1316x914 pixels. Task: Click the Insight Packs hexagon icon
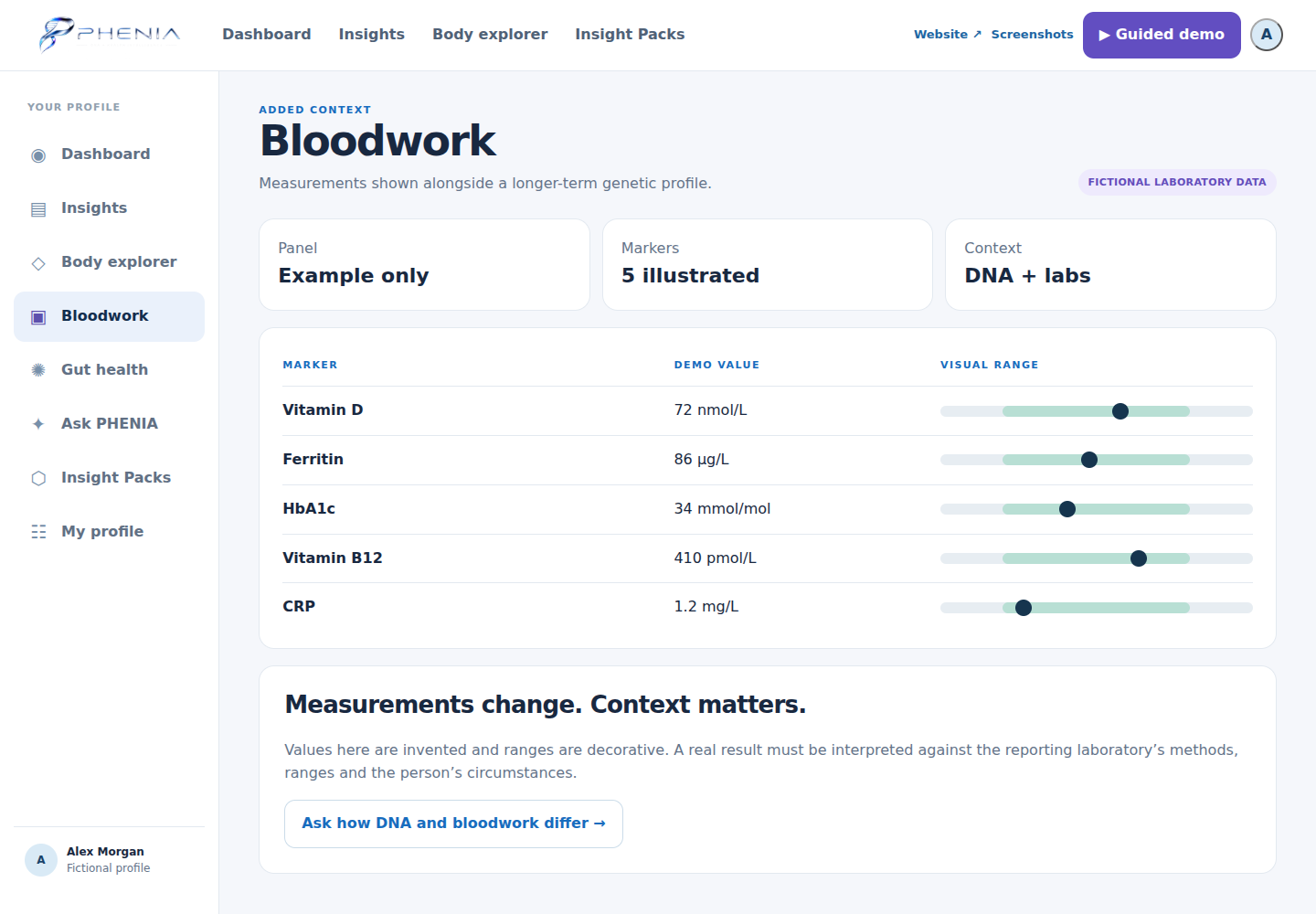tap(38, 478)
